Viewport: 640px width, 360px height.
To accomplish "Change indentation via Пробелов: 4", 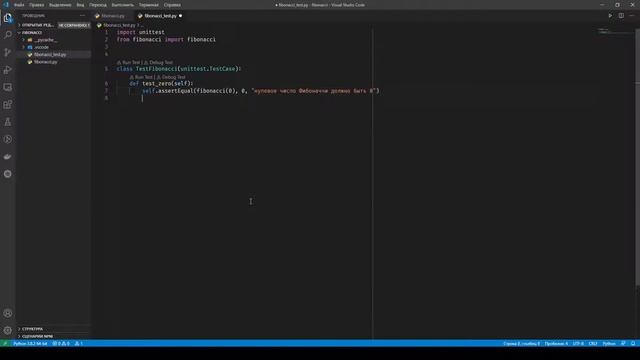I will pos(556,343).
